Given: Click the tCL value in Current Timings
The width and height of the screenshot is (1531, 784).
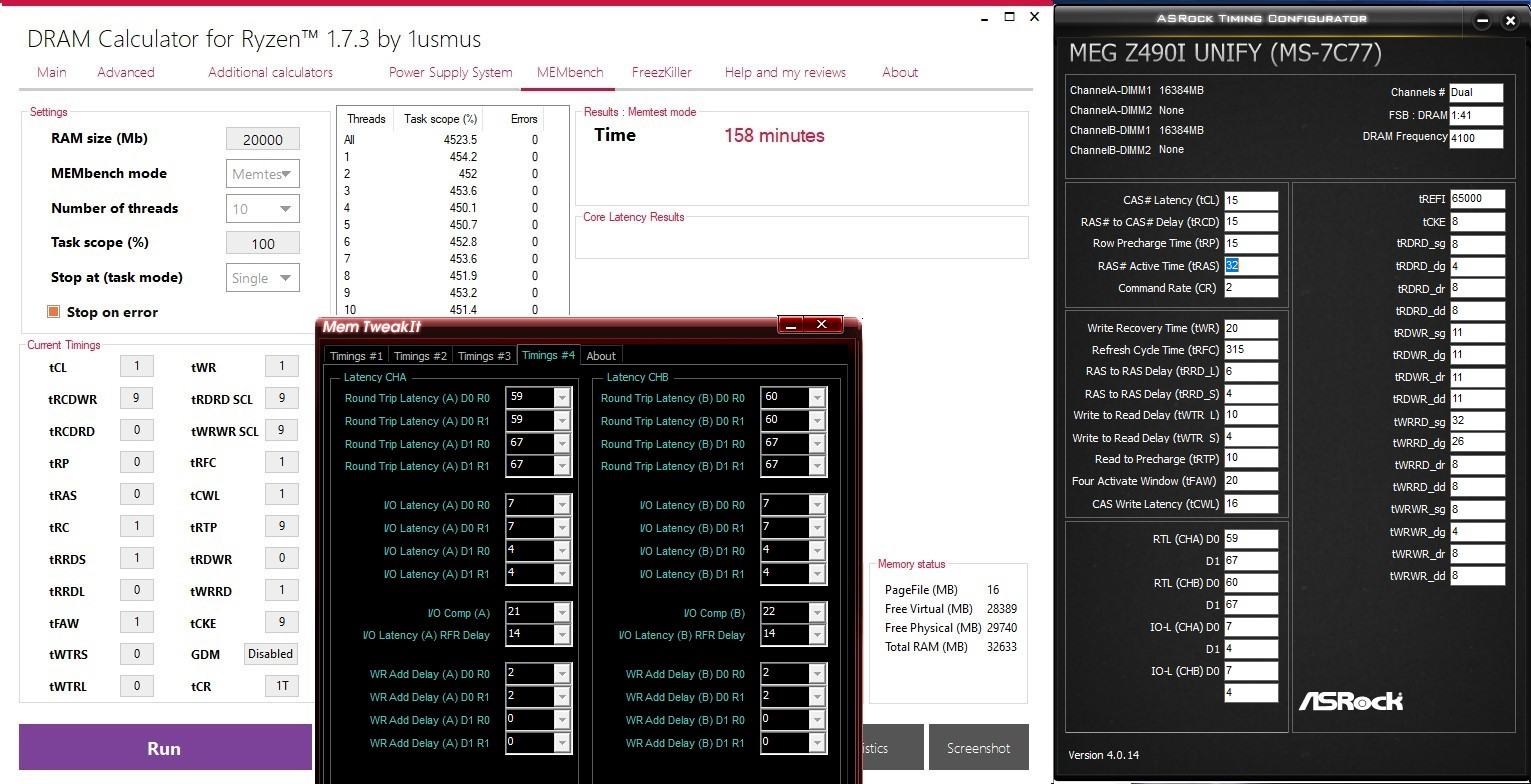Looking at the screenshot, I should pos(137,366).
